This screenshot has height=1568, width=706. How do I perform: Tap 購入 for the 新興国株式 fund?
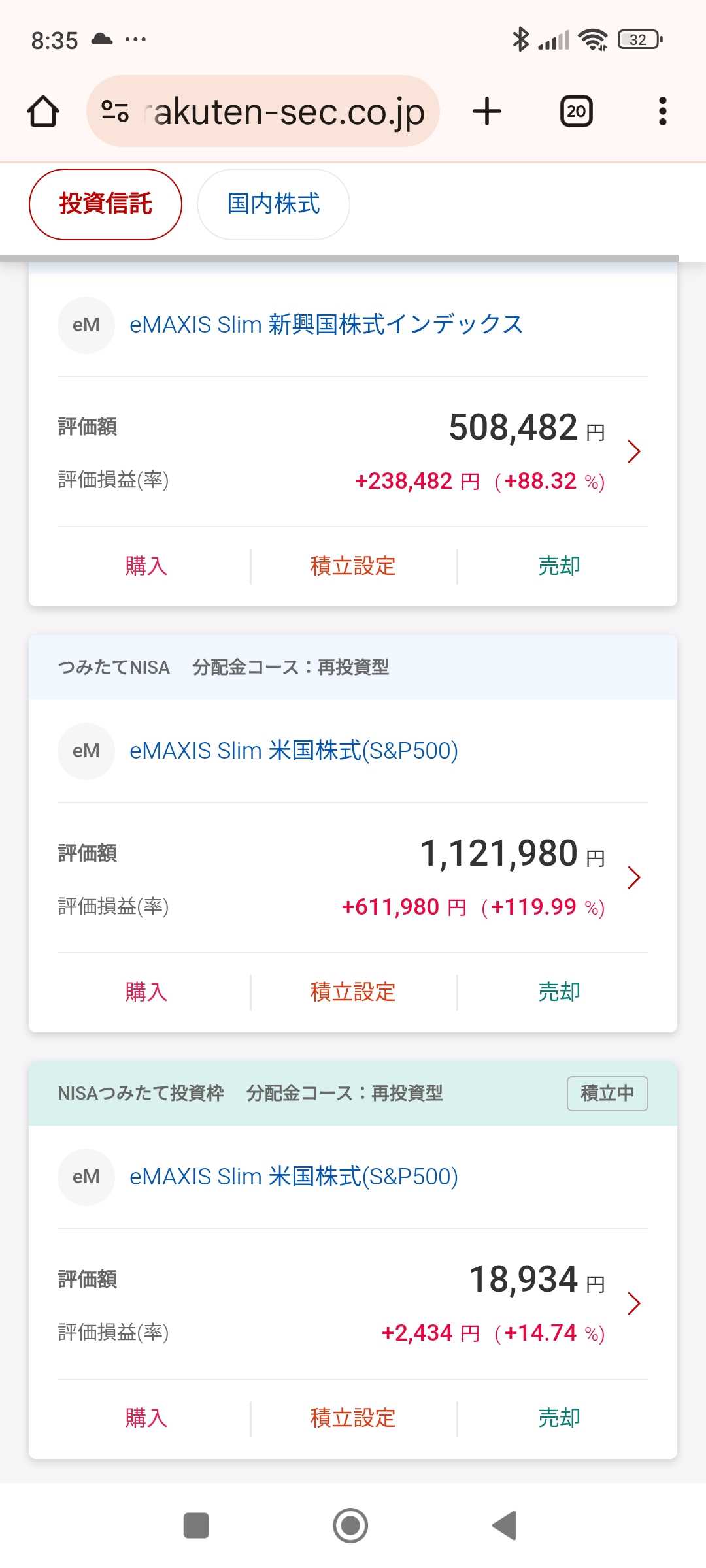point(146,566)
